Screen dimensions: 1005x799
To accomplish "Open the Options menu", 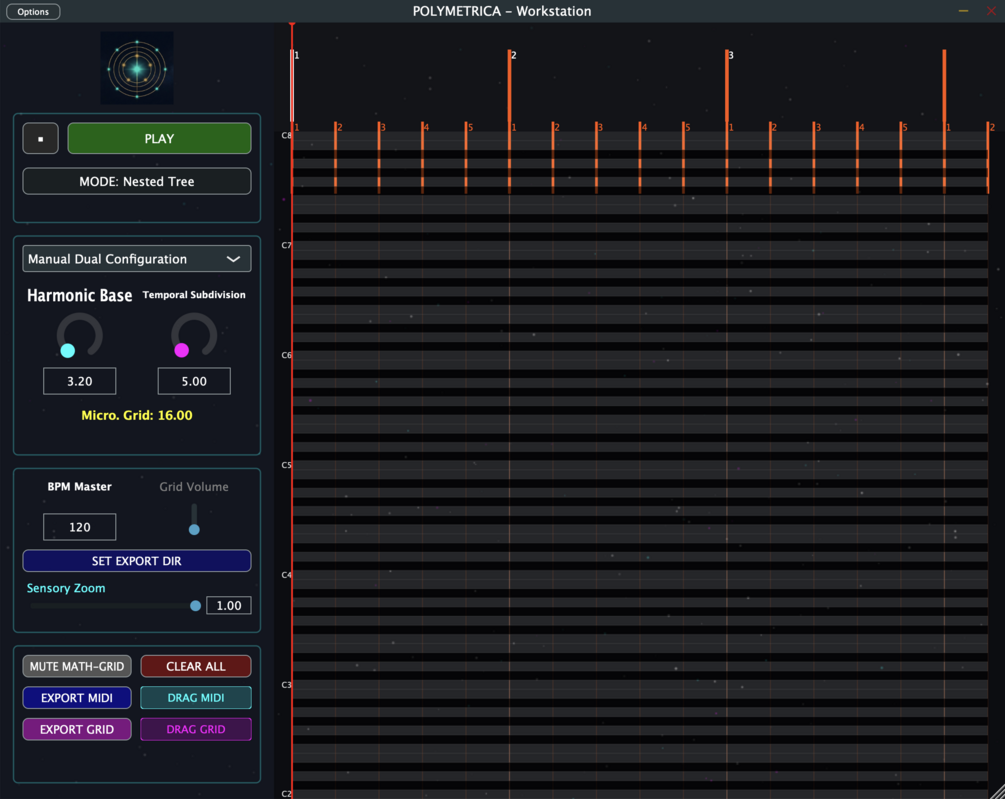I will [x=33, y=12].
